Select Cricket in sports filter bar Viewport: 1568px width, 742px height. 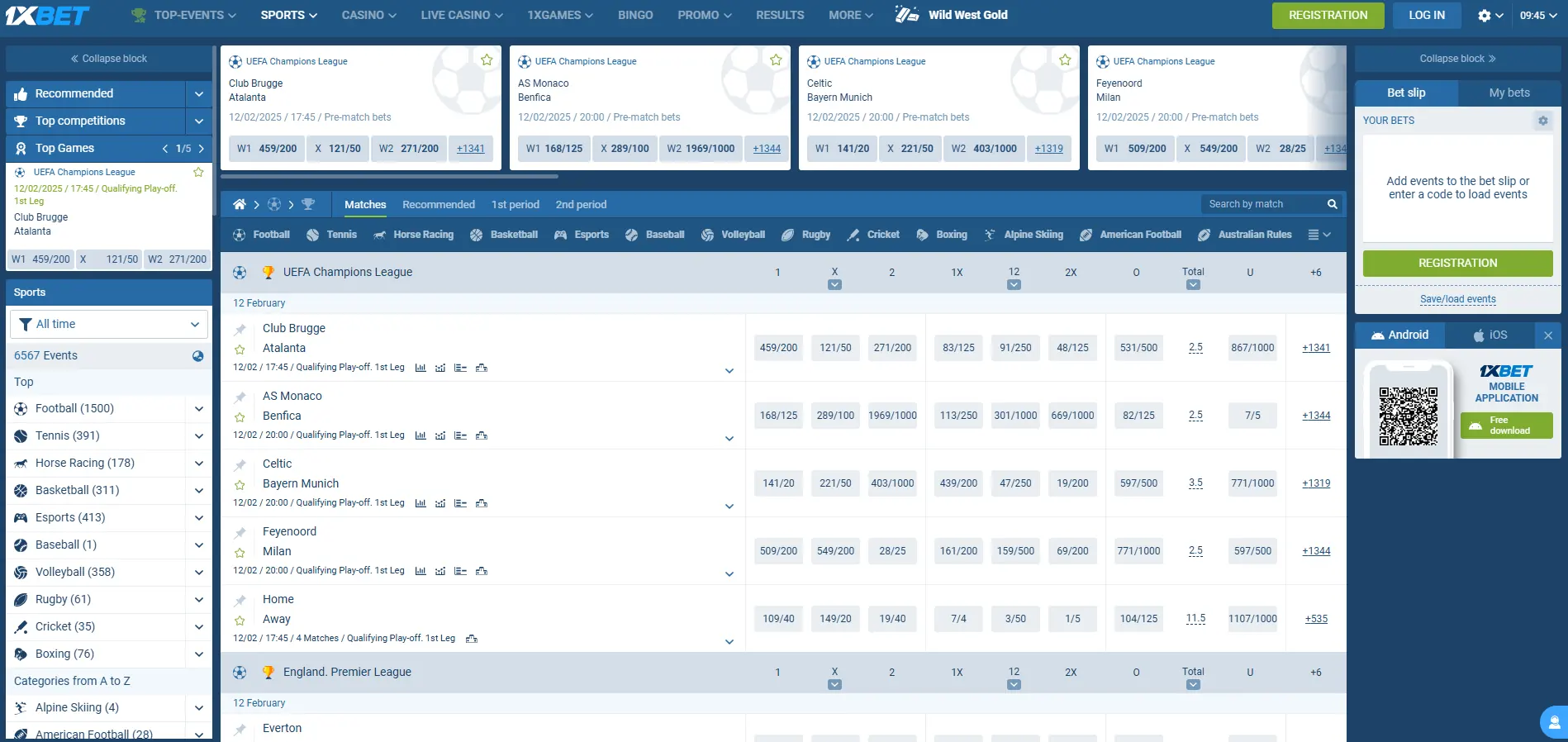click(x=873, y=235)
